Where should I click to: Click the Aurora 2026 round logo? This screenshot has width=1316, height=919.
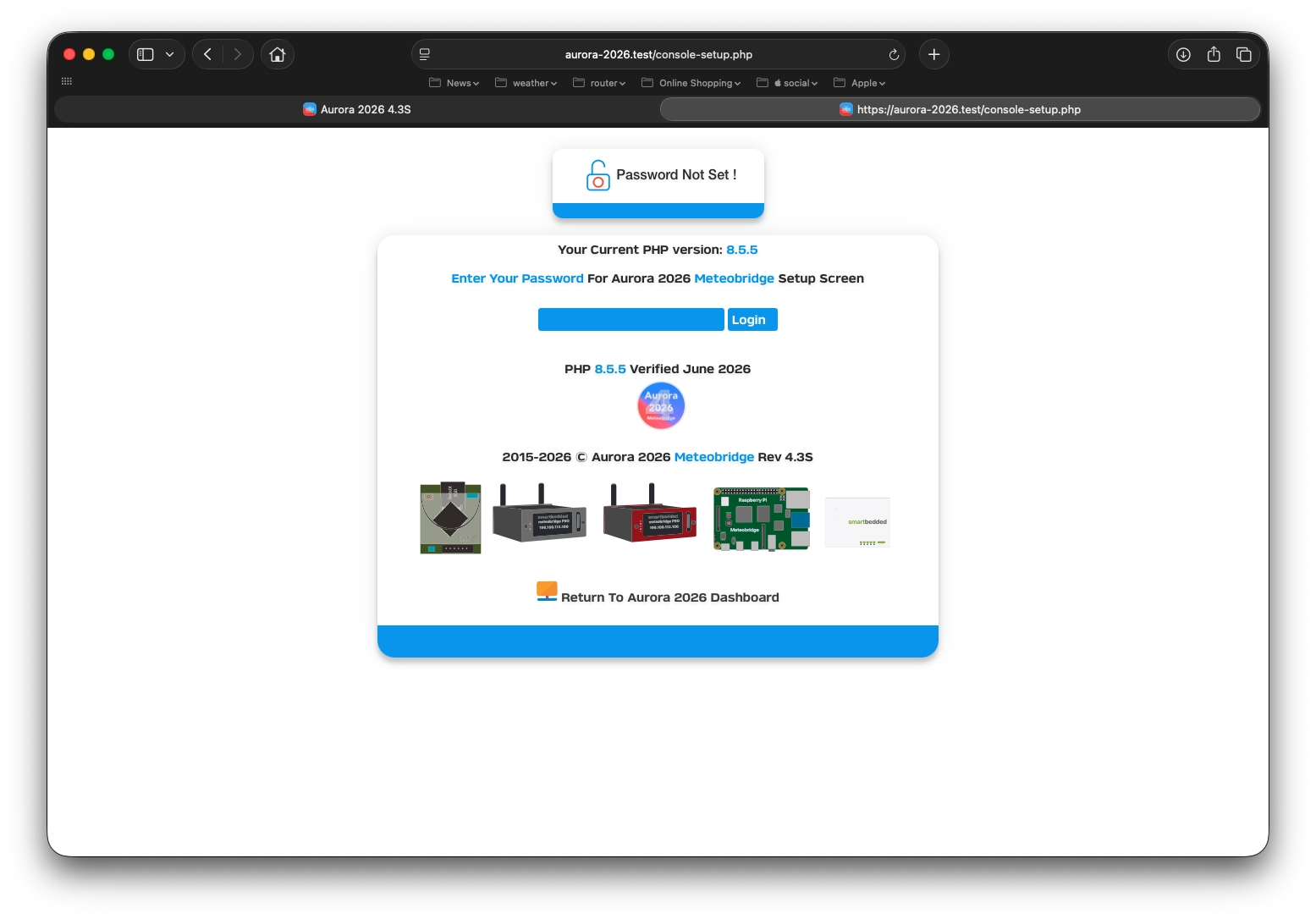(x=661, y=406)
